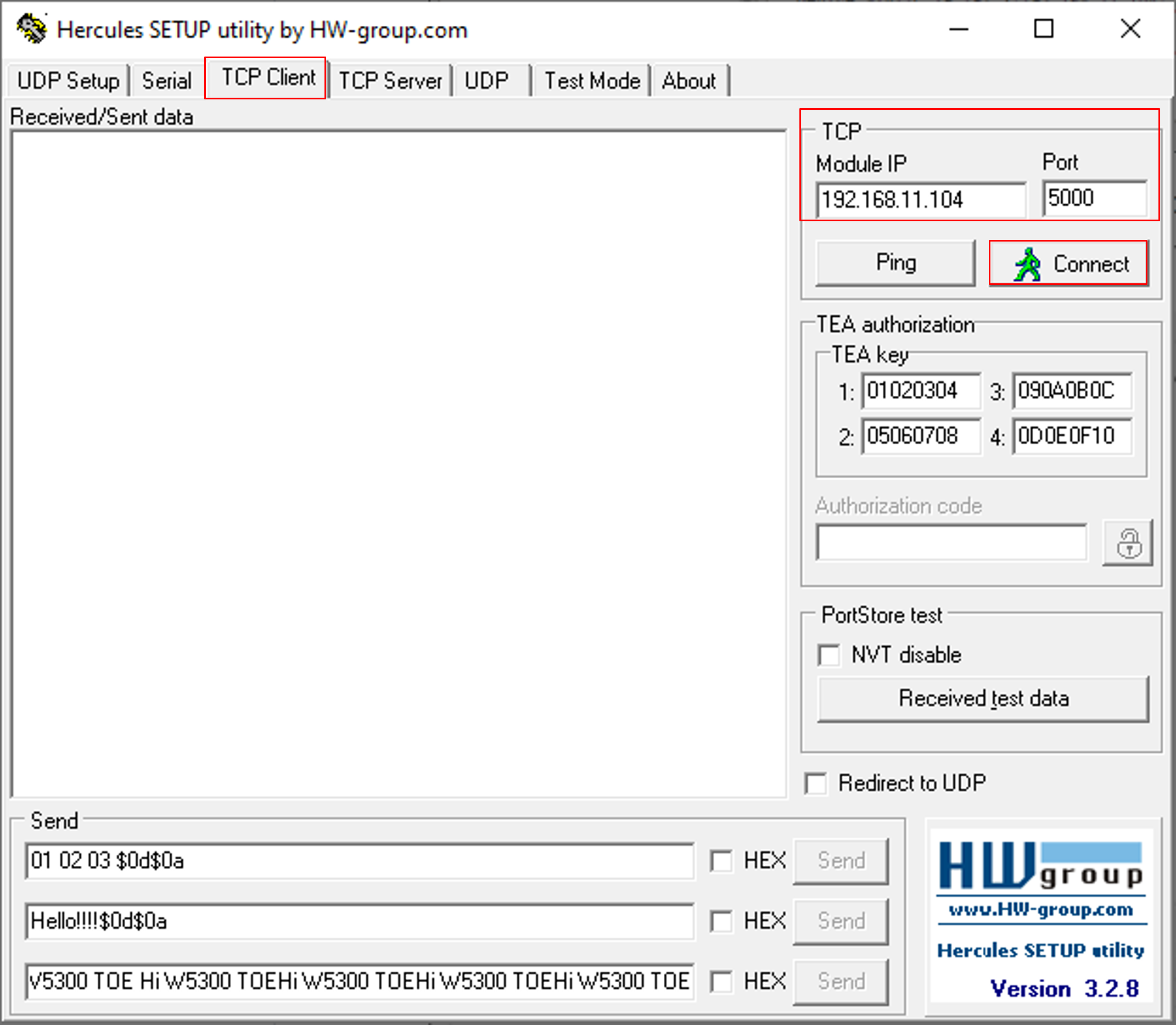Open the TCP Server tab

[391, 81]
